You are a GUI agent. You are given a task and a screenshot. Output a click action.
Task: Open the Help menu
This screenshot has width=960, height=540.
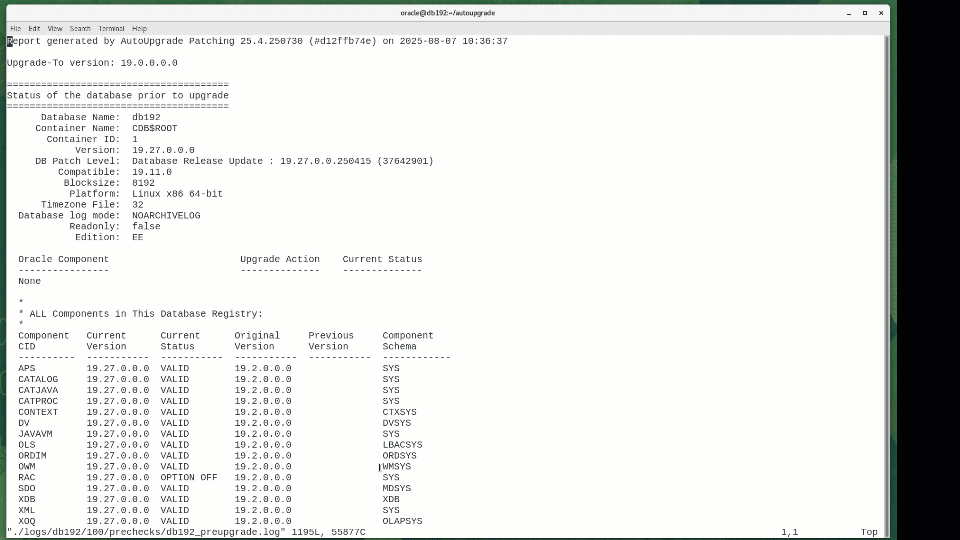tap(139, 28)
